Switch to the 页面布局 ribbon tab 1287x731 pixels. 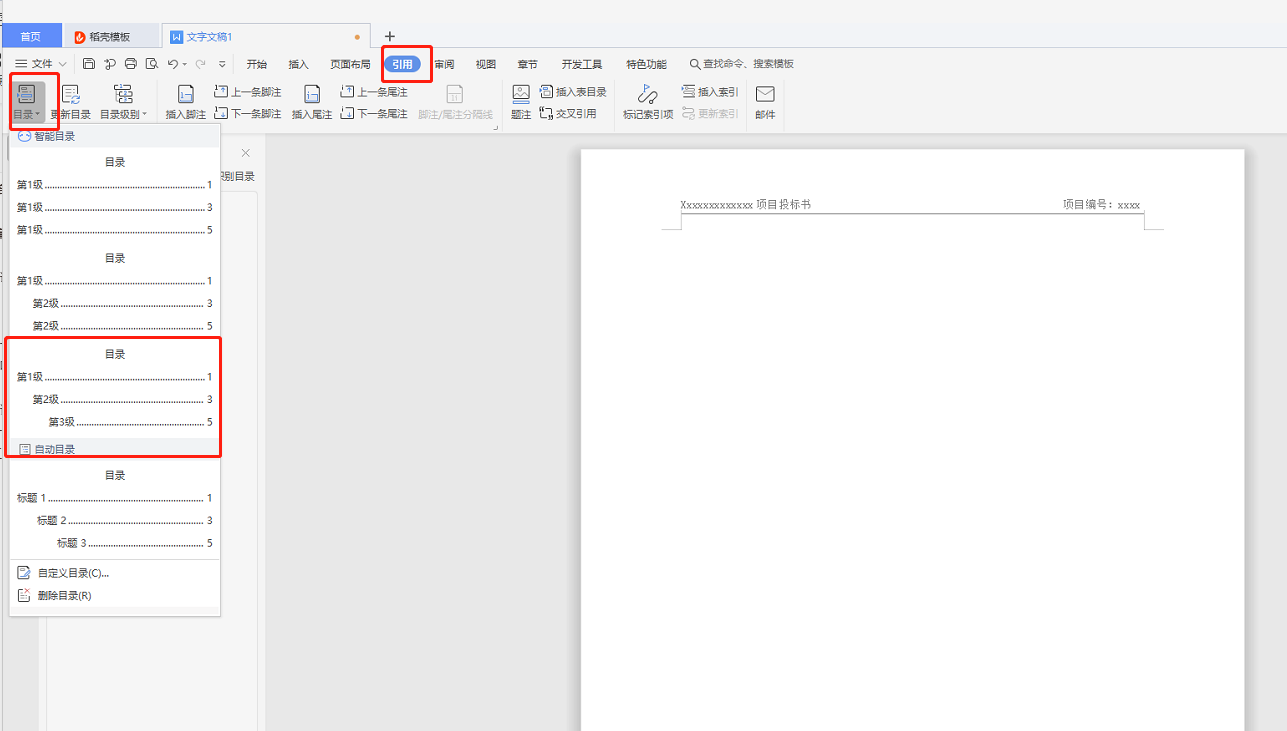(350, 64)
